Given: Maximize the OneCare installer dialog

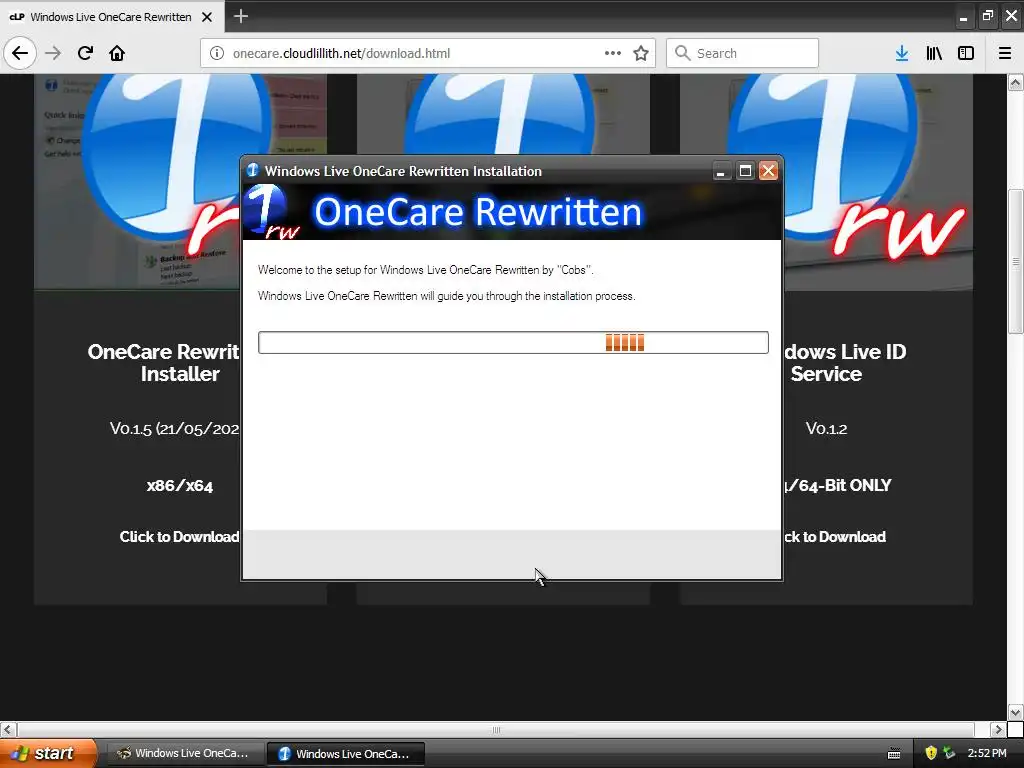Looking at the screenshot, I should [x=745, y=171].
